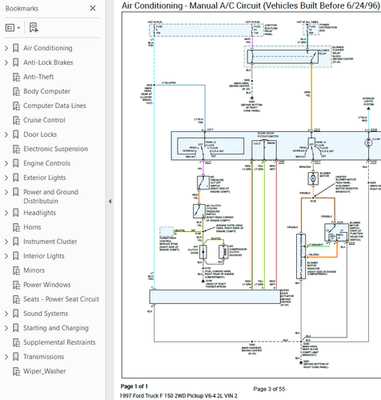Go to the Engine Controls bookmark
Screen dimensions: 381x400
[x=47, y=163]
